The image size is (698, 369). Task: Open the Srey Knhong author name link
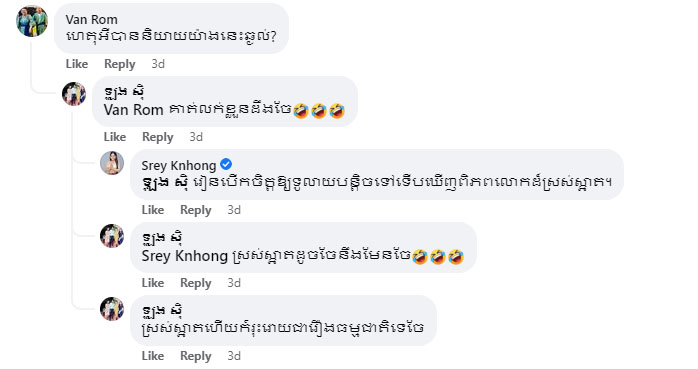tap(179, 166)
